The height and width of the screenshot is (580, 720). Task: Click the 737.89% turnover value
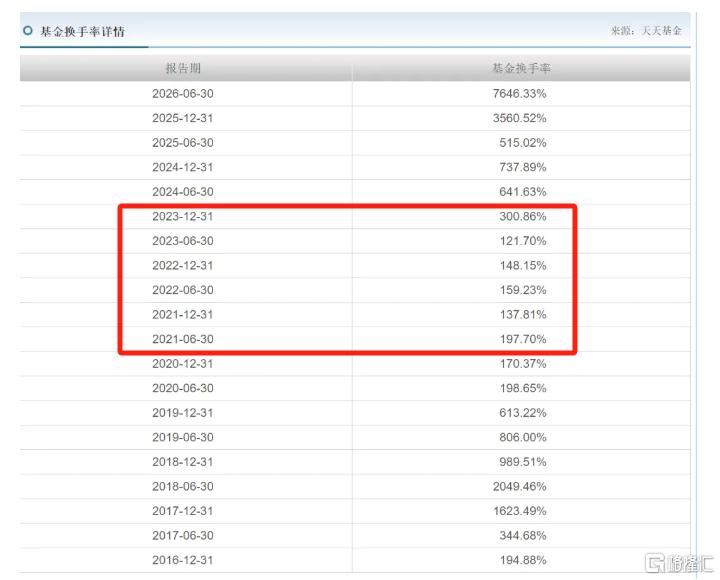click(523, 167)
